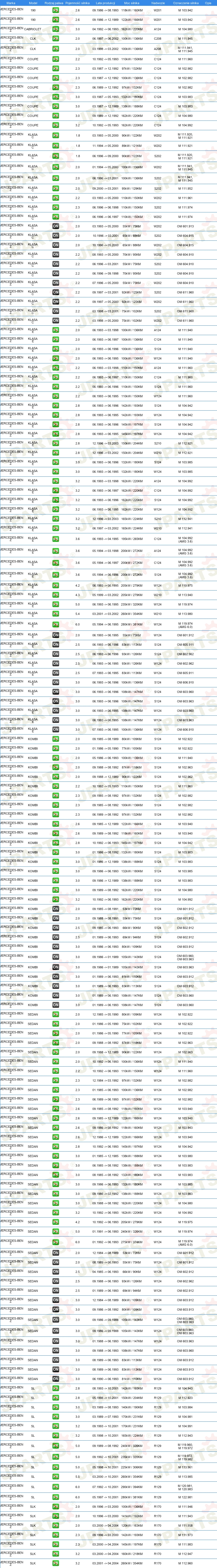The width and height of the screenshot is (217, 1568).
Task: Click petrol icon in W210 M 113.940 row
Action: click(x=55, y=595)
